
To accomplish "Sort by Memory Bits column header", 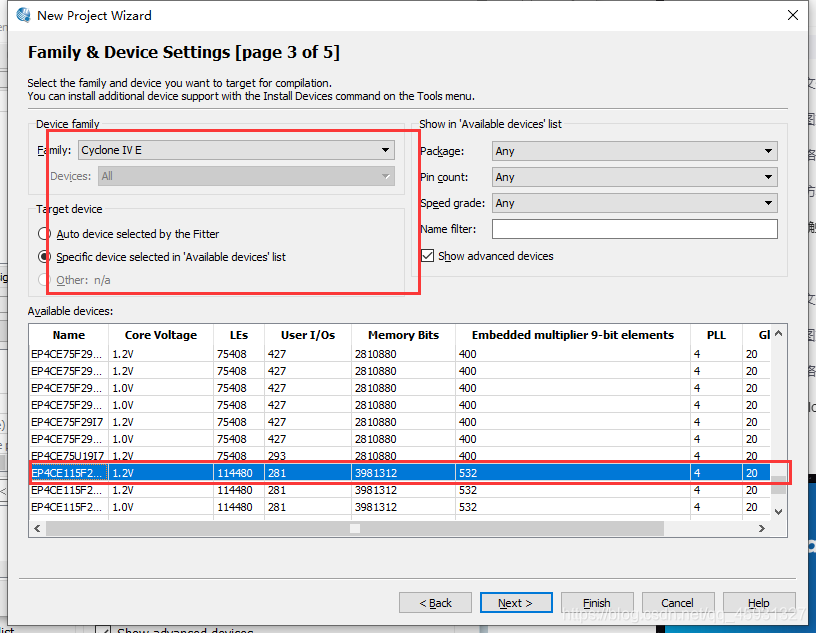I will 403,335.
